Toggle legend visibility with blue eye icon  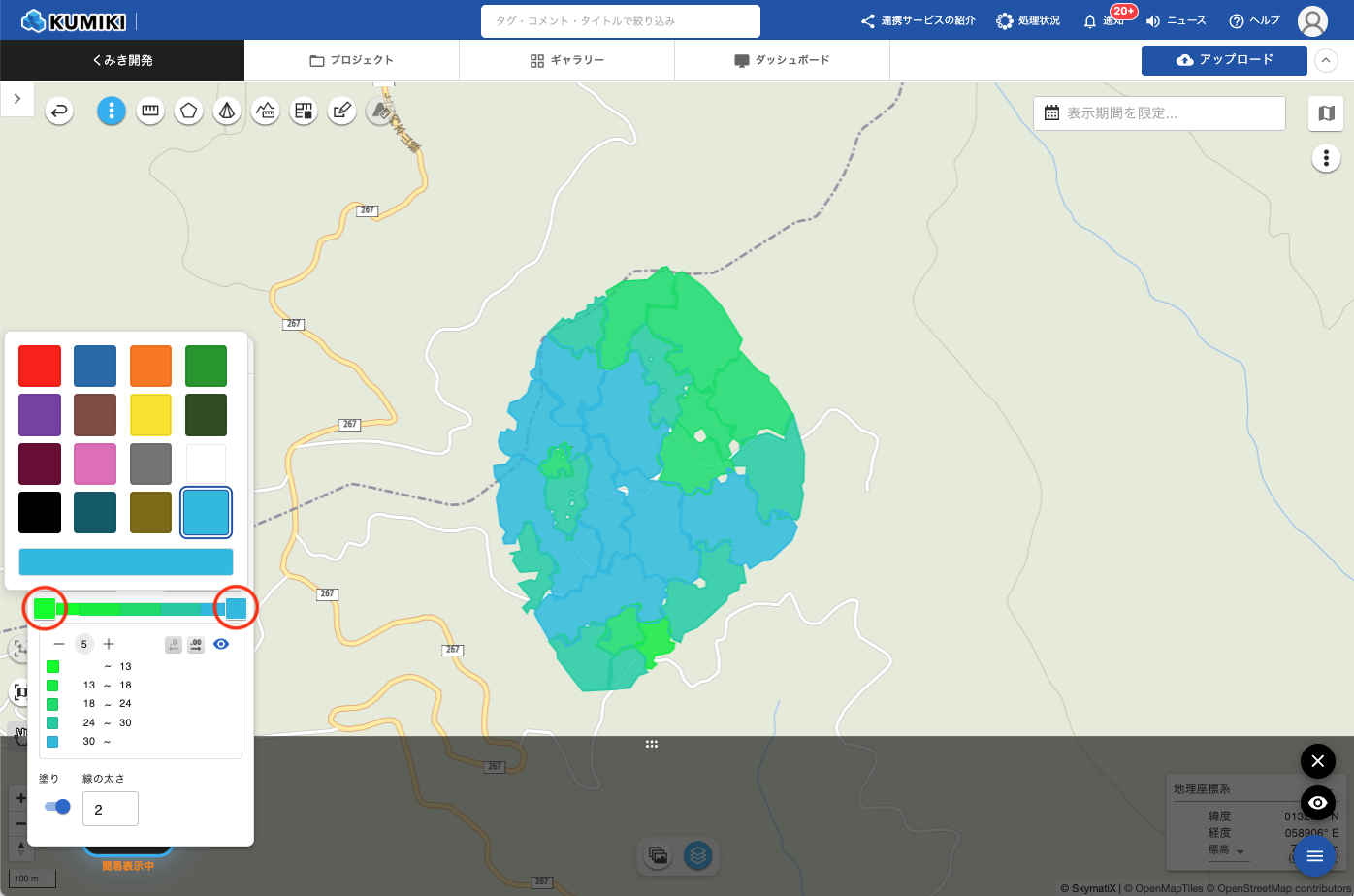coord(221,644)
